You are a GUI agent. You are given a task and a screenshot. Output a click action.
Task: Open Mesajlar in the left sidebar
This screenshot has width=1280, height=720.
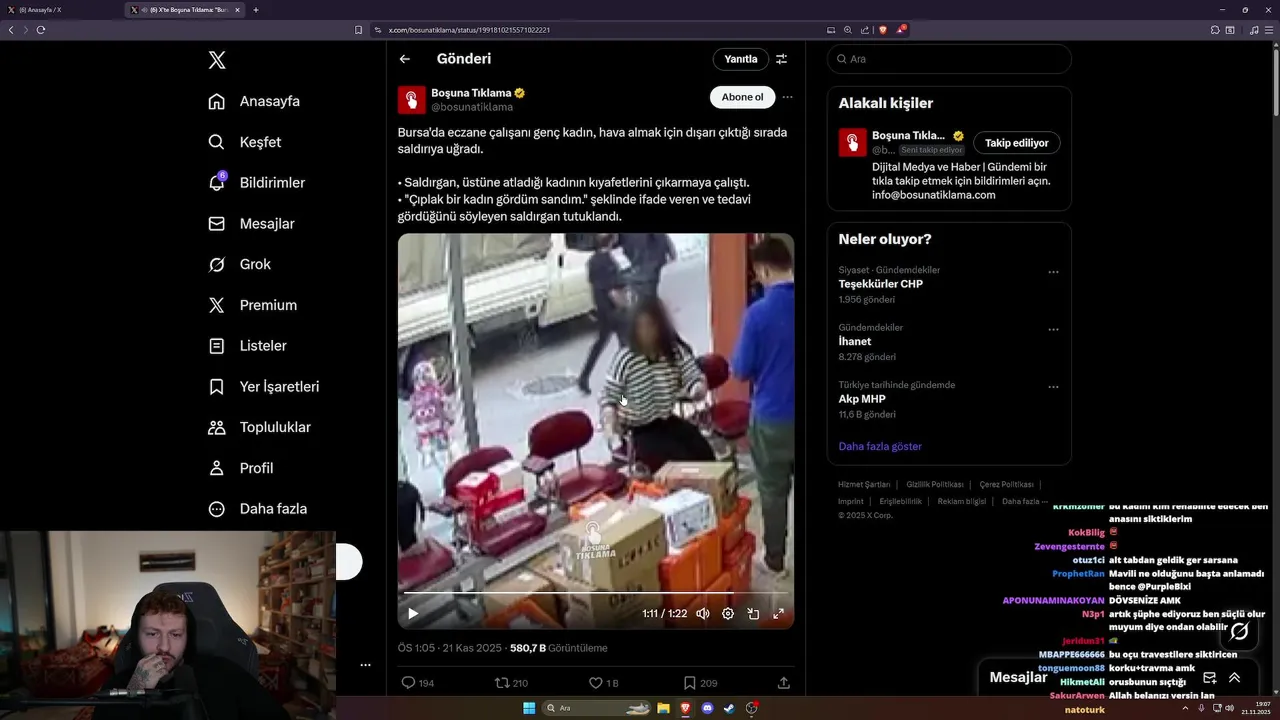coord(251,224)
